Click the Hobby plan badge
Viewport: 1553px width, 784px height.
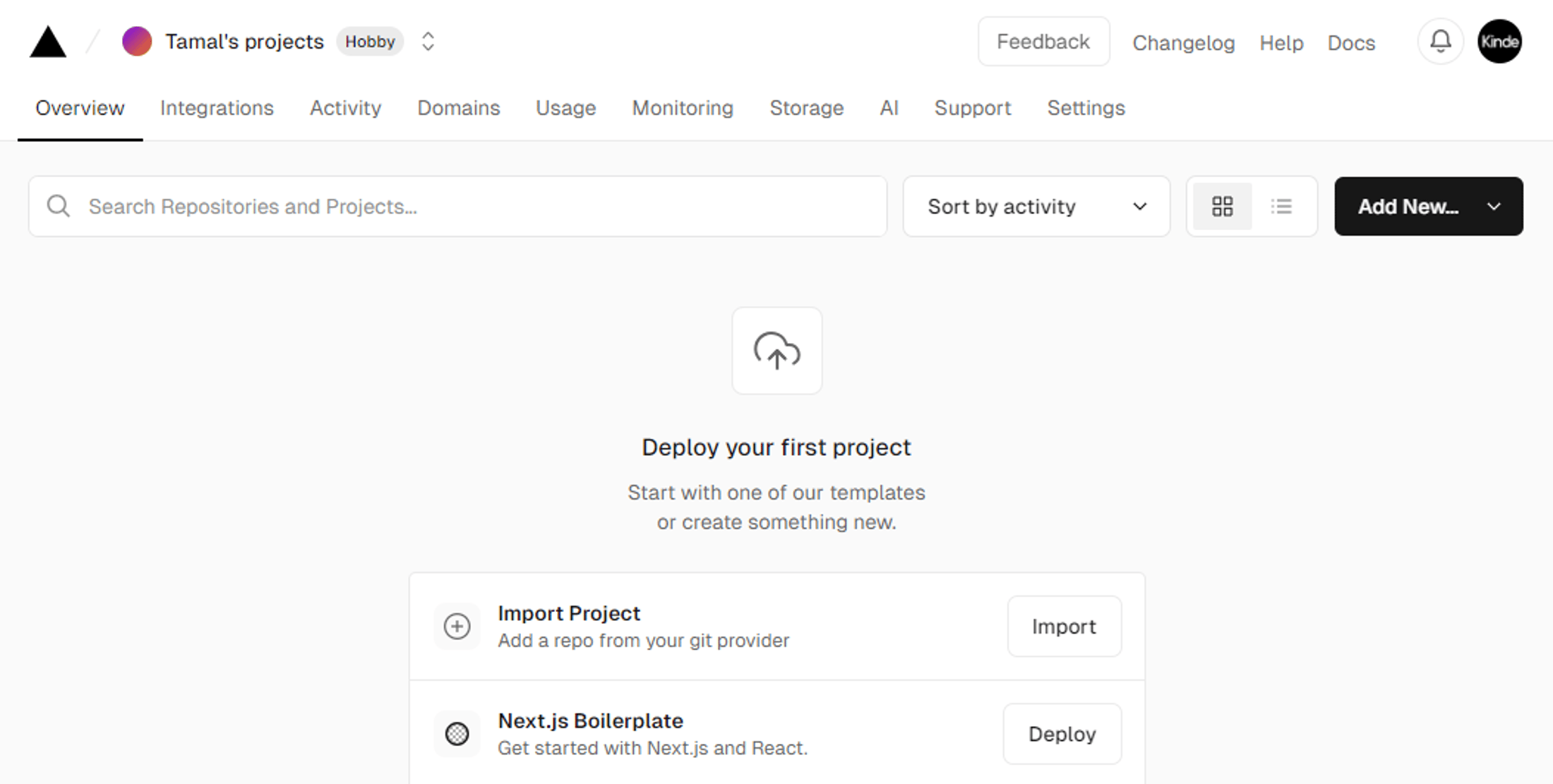tap(370, 42)
